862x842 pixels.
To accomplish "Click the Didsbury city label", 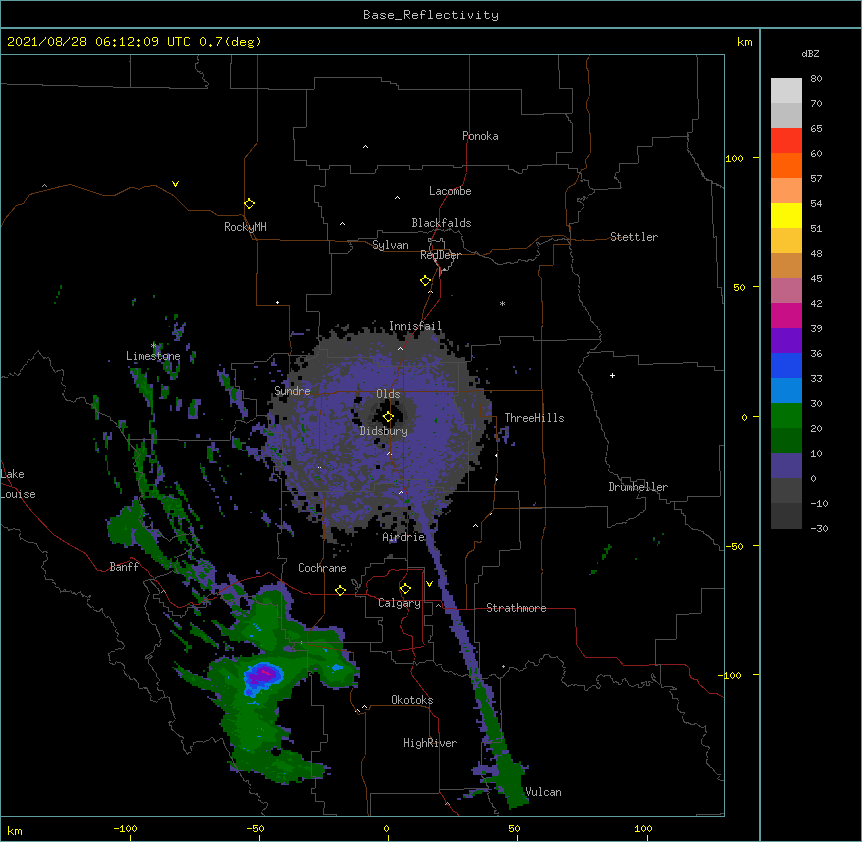I will click(384, 431).
